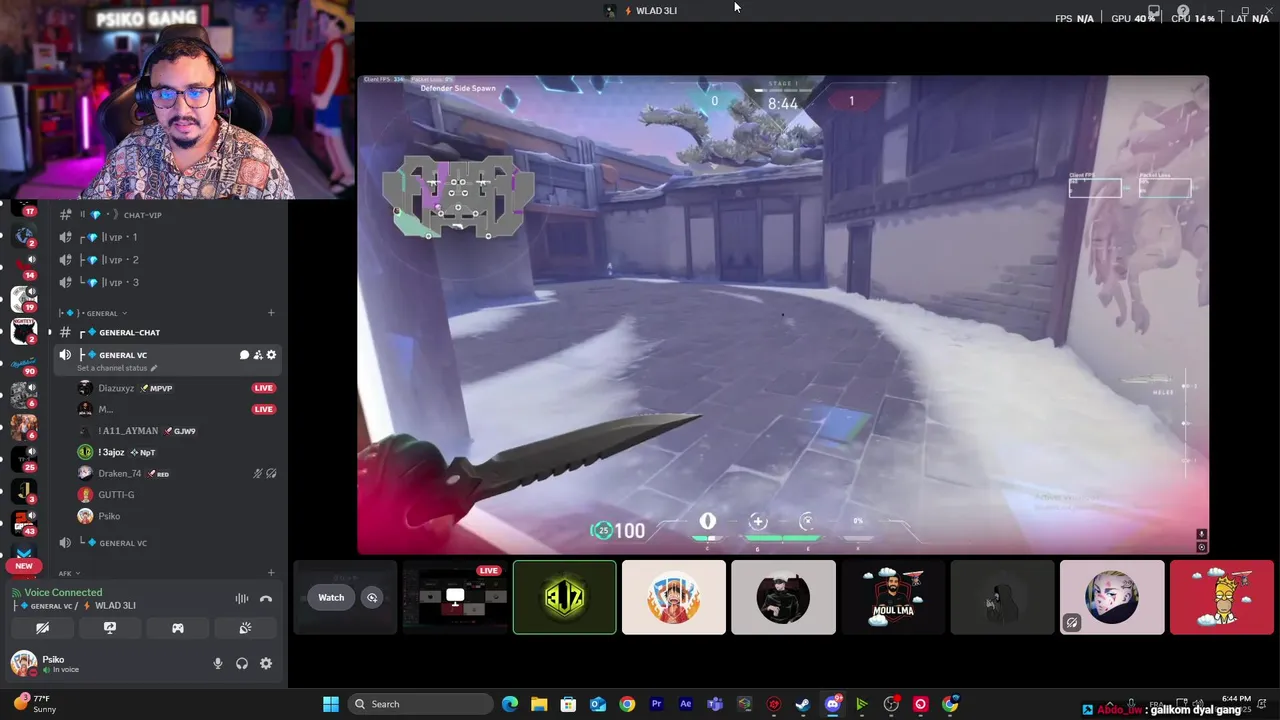
Task: Click Diazuxyz's LIVE badge
Action: coord(264,388)
